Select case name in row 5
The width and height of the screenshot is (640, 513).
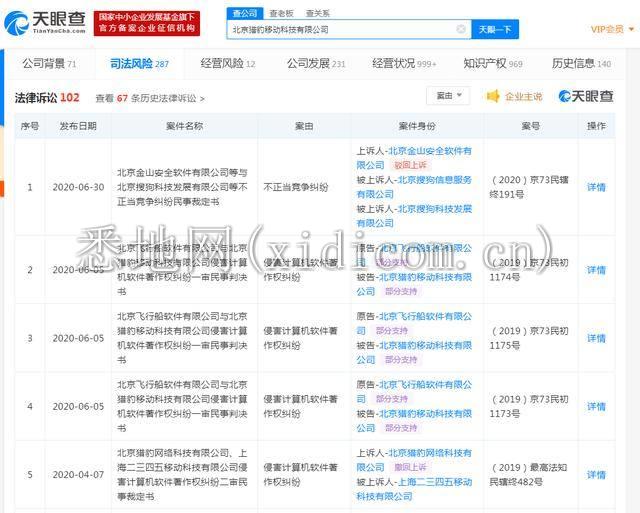182,475
